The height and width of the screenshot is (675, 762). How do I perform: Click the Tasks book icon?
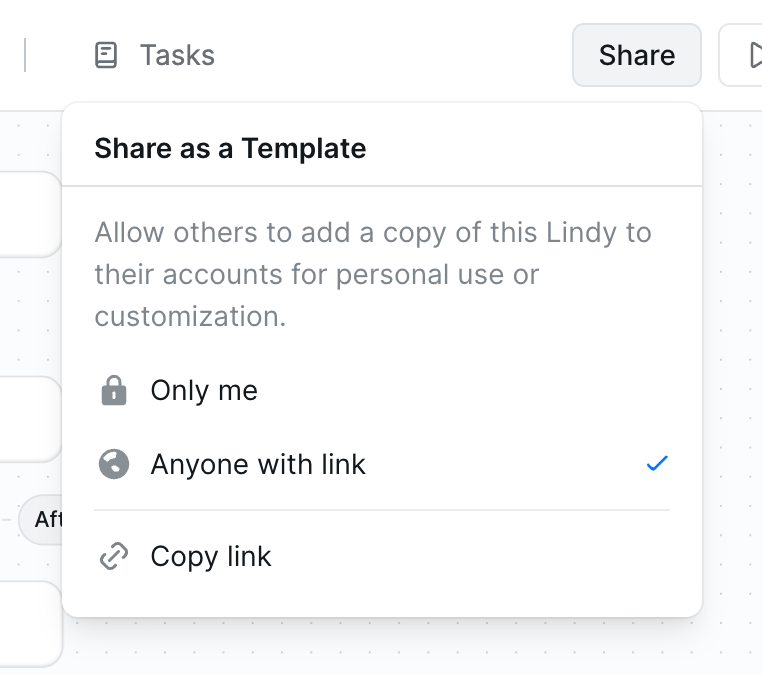point(105,55)
